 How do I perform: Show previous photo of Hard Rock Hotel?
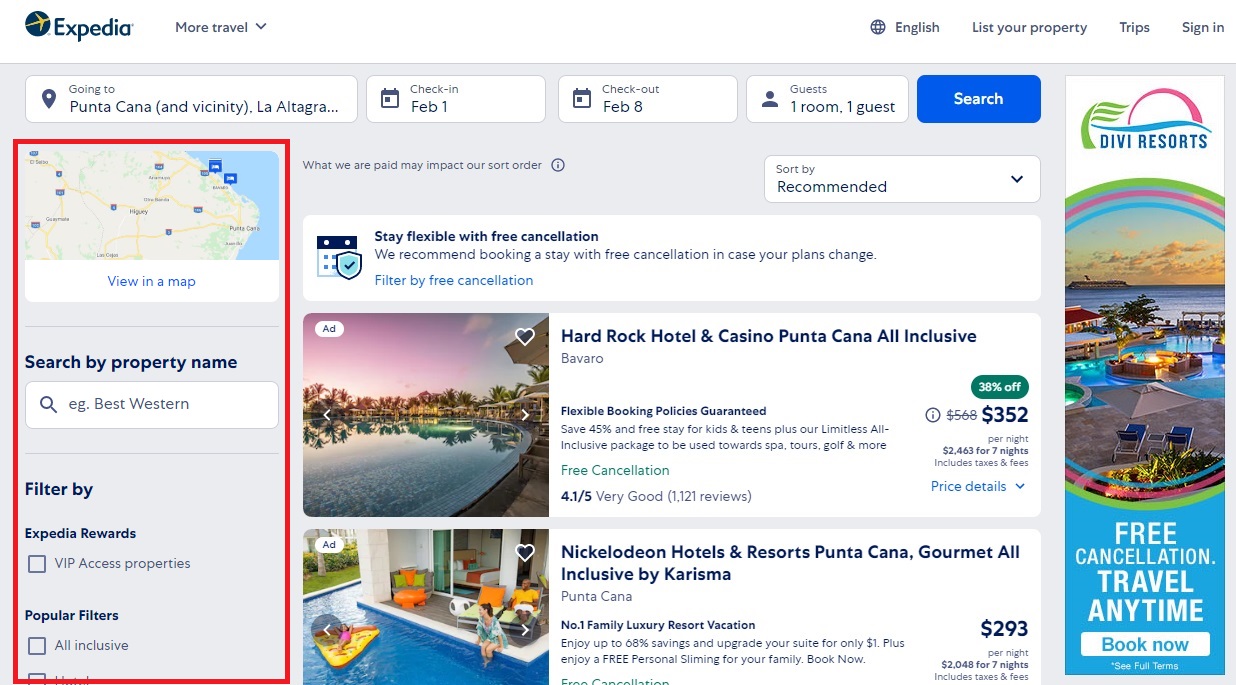click(326, 415)
